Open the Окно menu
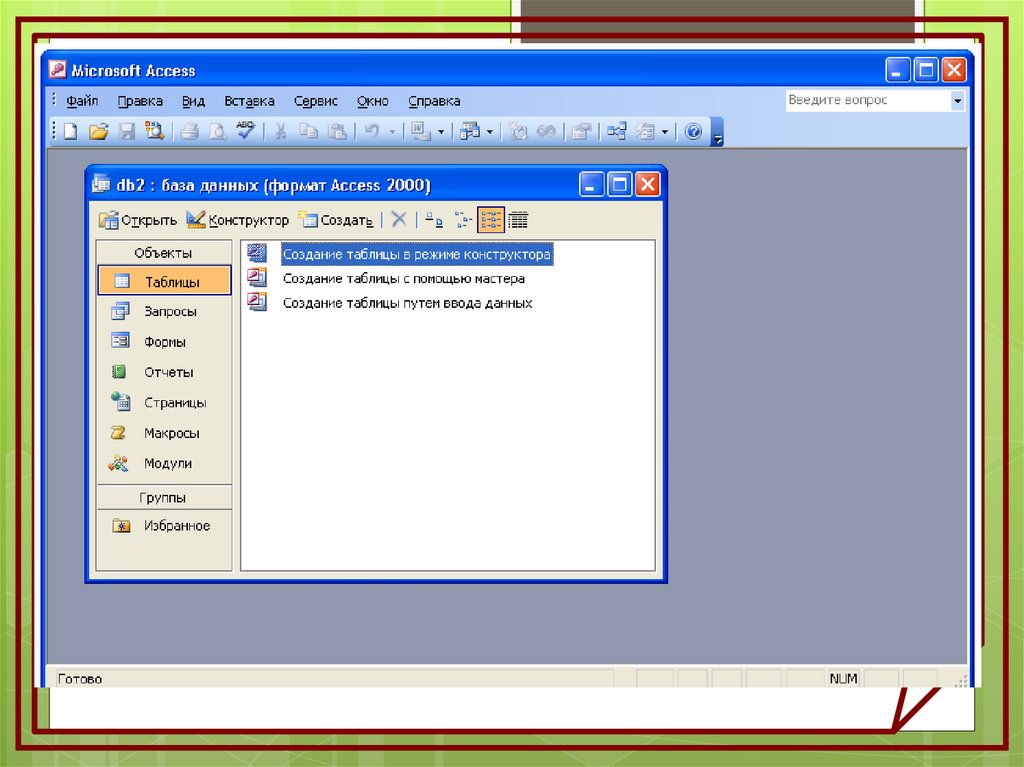This screenshot has height=767, width=1024. [372, 101]
